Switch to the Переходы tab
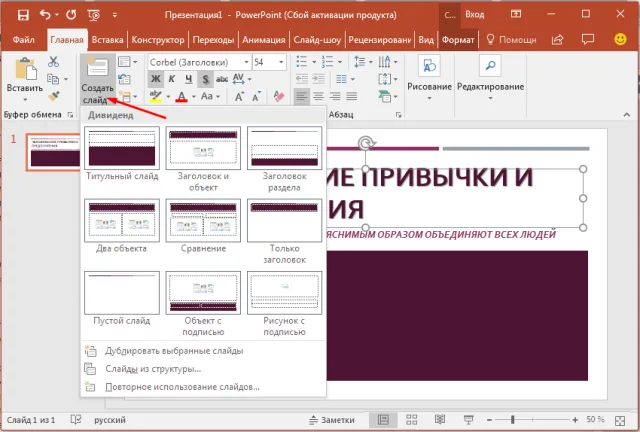 pyautogui.click(x=213, y=40)
